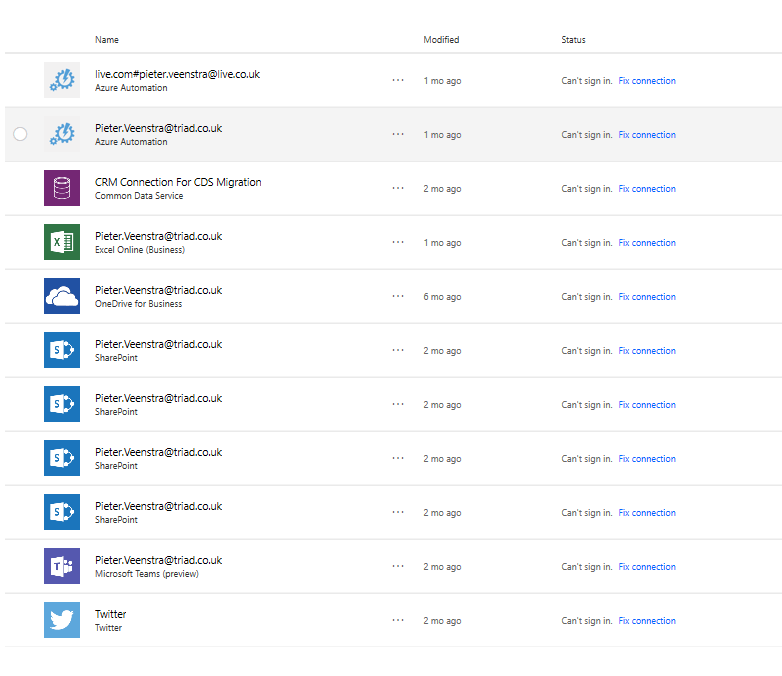Screen dimensions: 782x676
Task: Open more options for CRM Connection For CDS Migration
Action: pos(398,188)
